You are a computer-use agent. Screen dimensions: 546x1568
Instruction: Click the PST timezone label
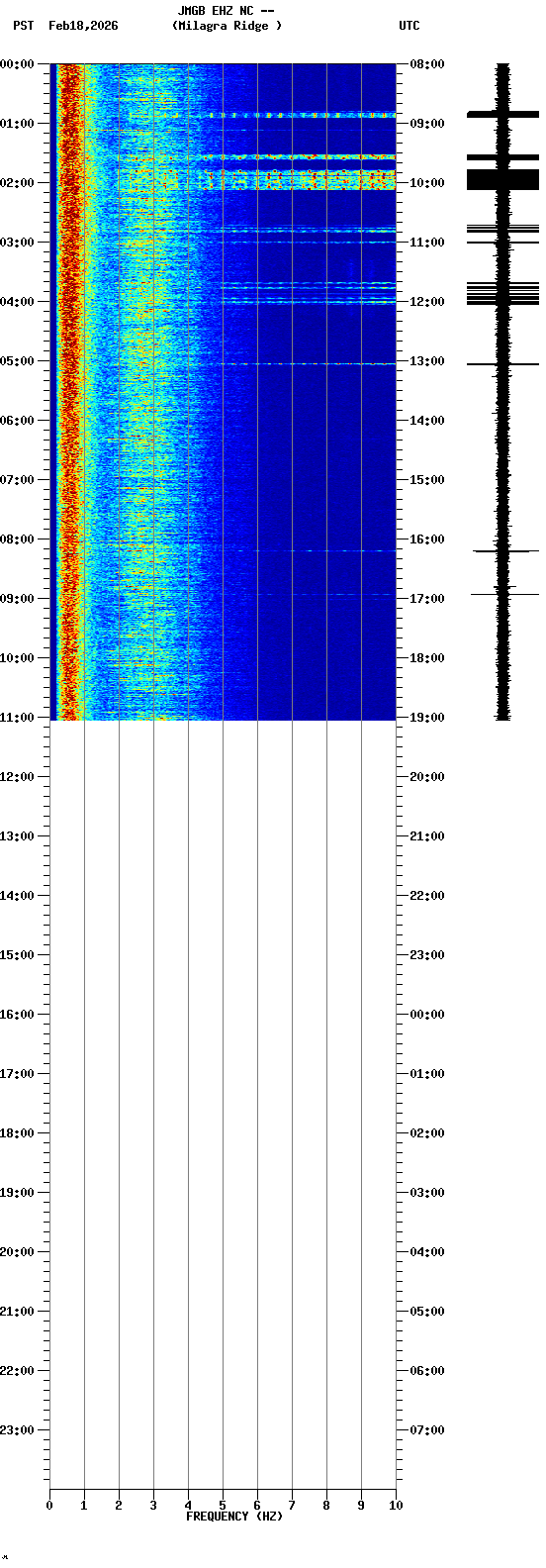point(24,26)
